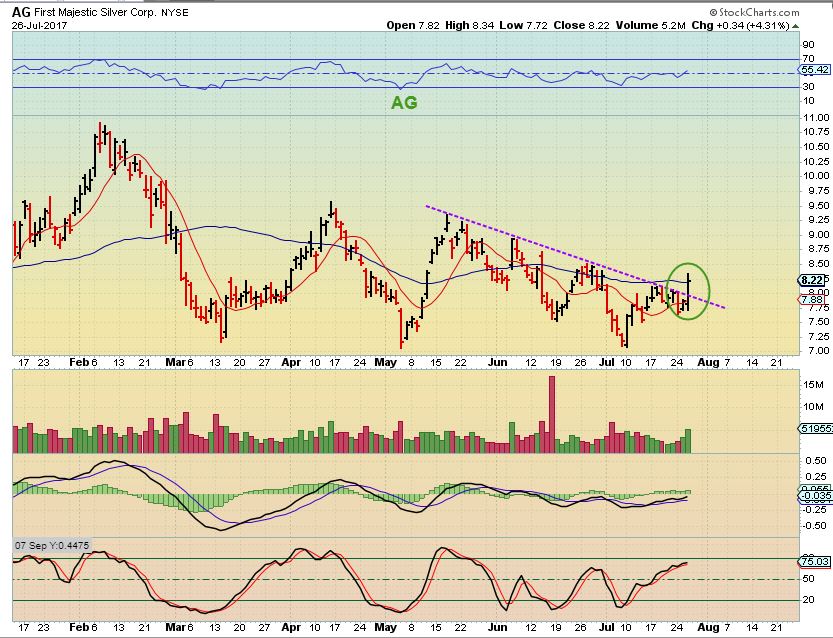Click the 7.50 price axis label
The image size is (833, 638).
tap(819, 321)
